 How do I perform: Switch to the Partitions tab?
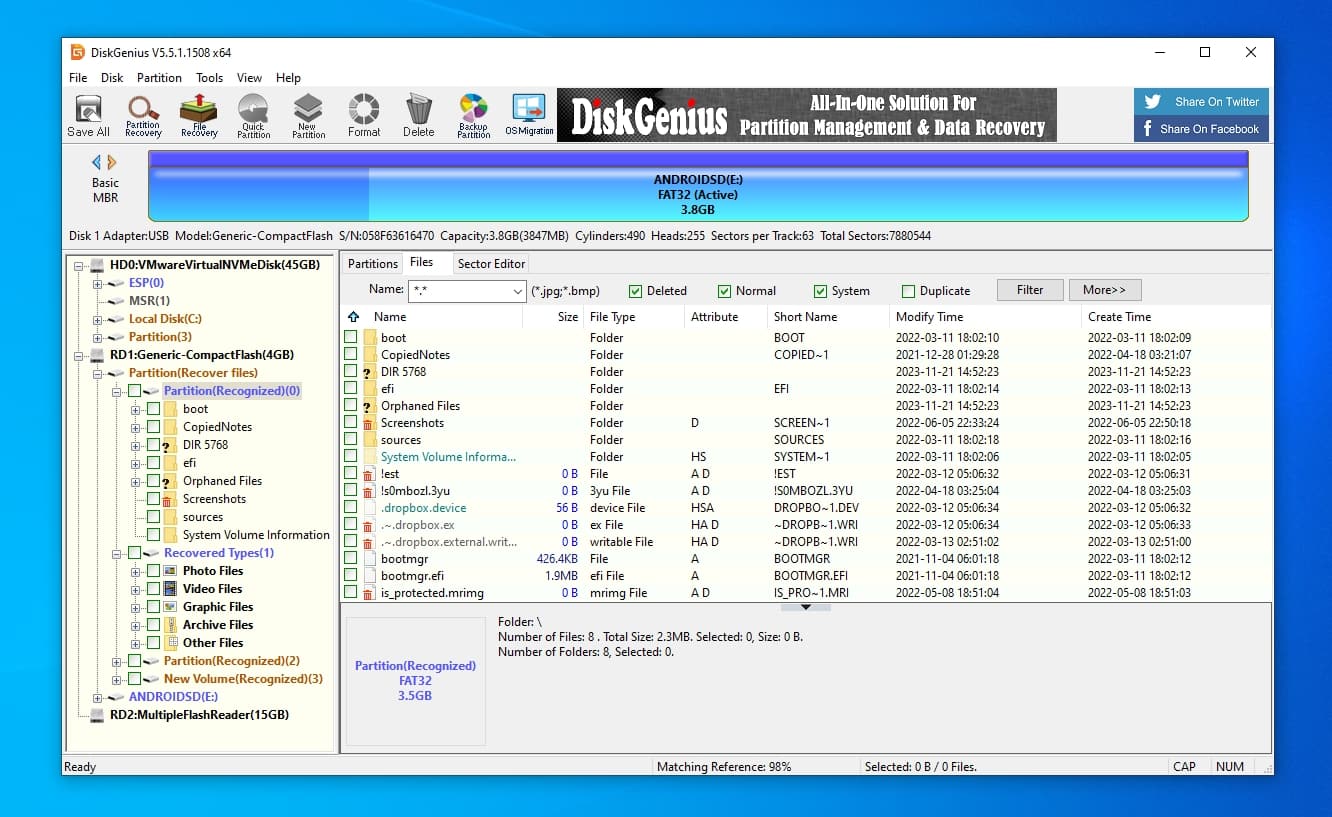(x=373, y=264)
